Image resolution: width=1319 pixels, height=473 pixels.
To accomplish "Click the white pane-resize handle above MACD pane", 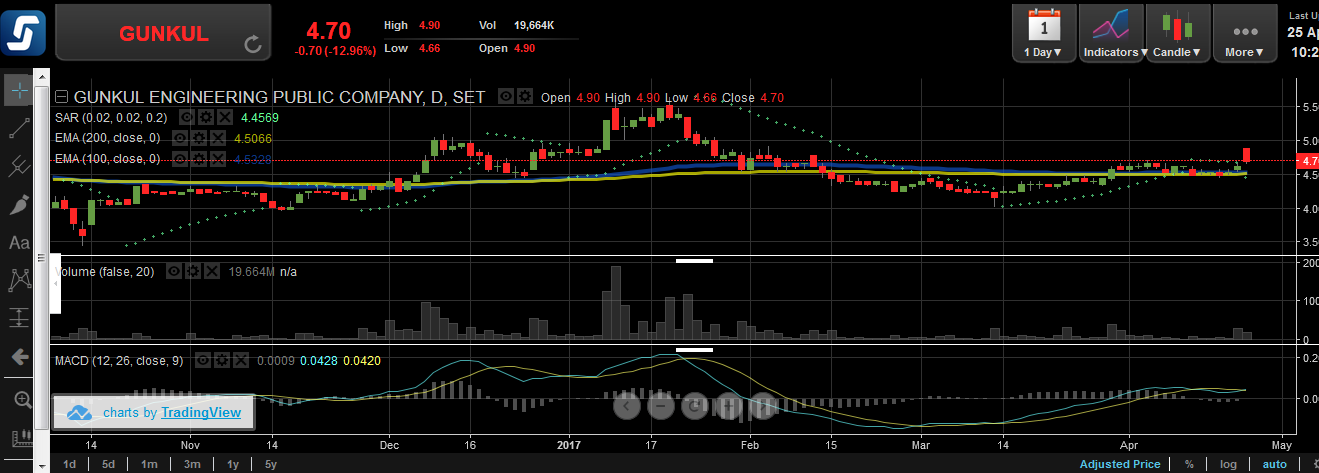I will (x=694, y=350).
